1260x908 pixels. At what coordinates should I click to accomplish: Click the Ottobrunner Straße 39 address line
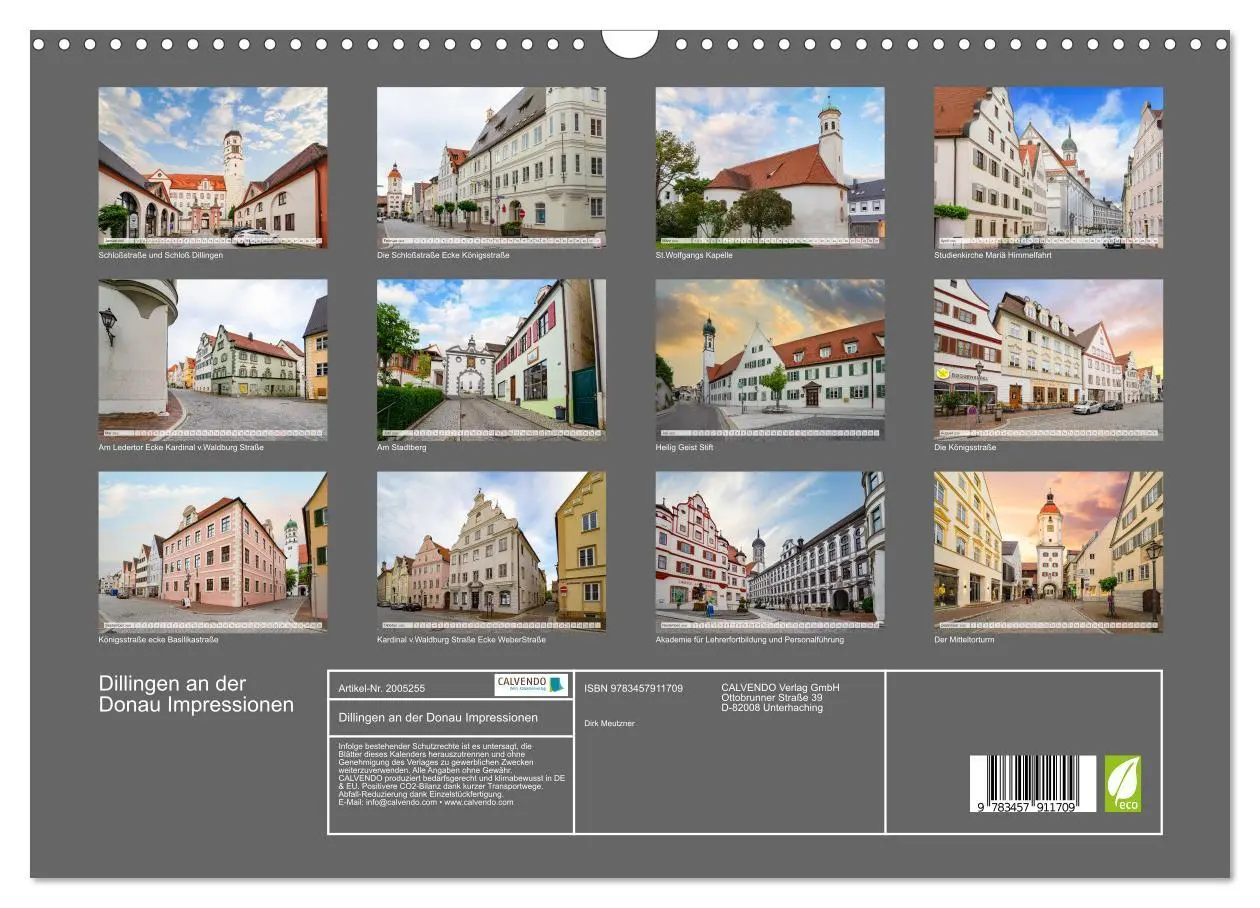click(x=772, y=697)
